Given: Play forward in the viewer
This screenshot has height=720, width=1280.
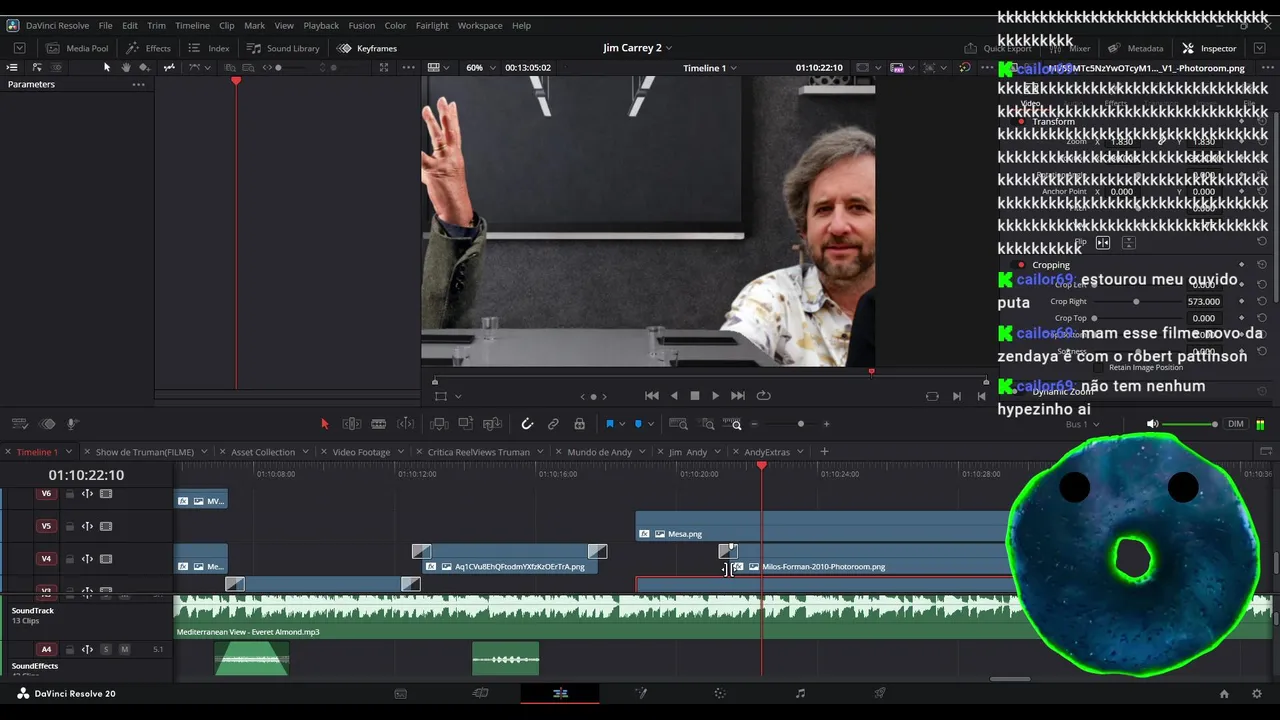Looking at the screenshot, I should click(x=715, y=396).
